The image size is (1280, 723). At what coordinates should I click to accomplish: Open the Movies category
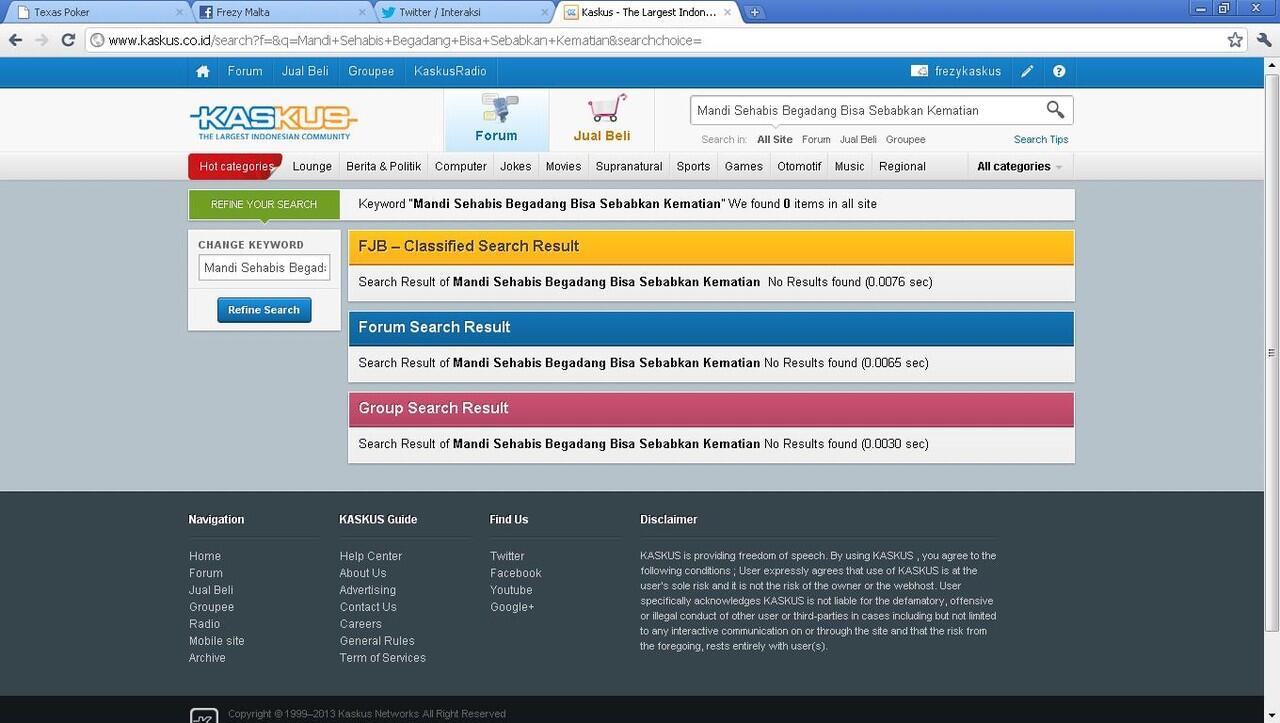click(563, 166)
